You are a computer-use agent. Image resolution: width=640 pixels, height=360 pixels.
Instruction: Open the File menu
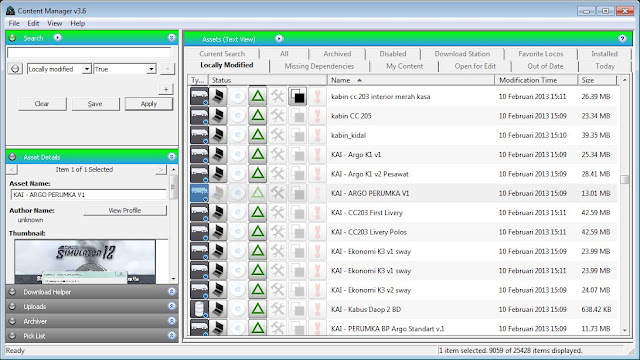click(14, 23)
